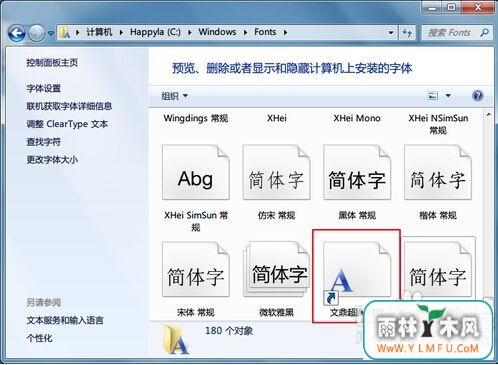Select the 文鼎 shortcut font icon
This screenshot has height=365, width=498.
pyautogui.click(x=357, y=272)
